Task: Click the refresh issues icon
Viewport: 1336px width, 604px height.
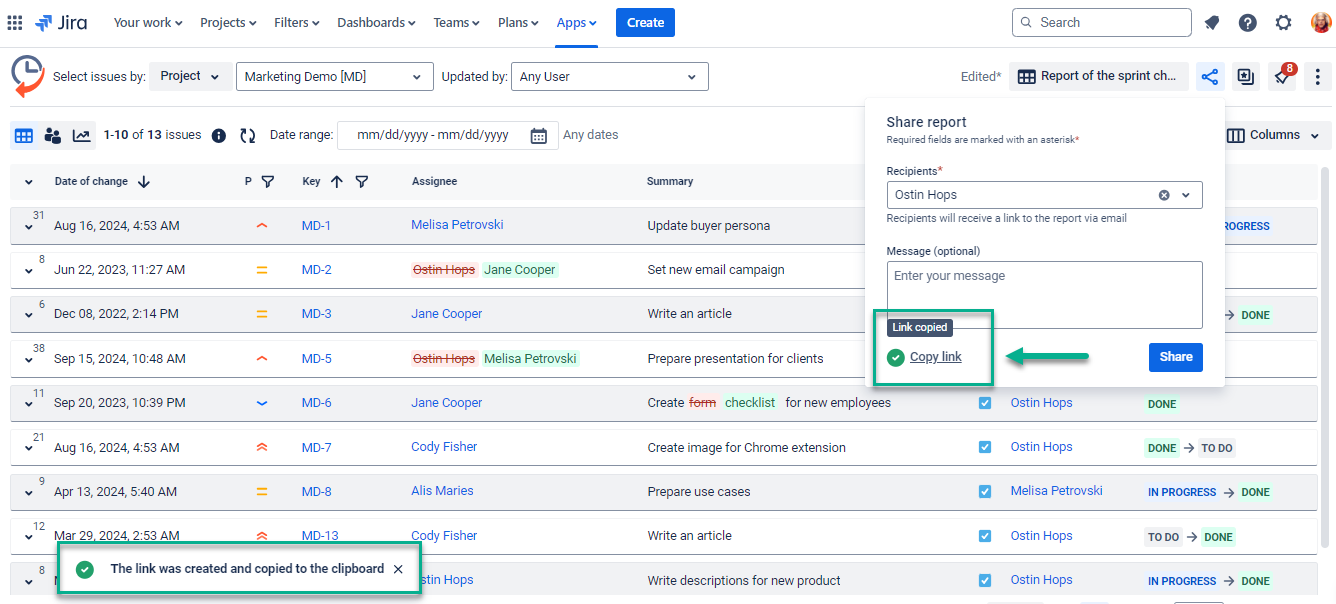Action: click(x=247, y=135)
